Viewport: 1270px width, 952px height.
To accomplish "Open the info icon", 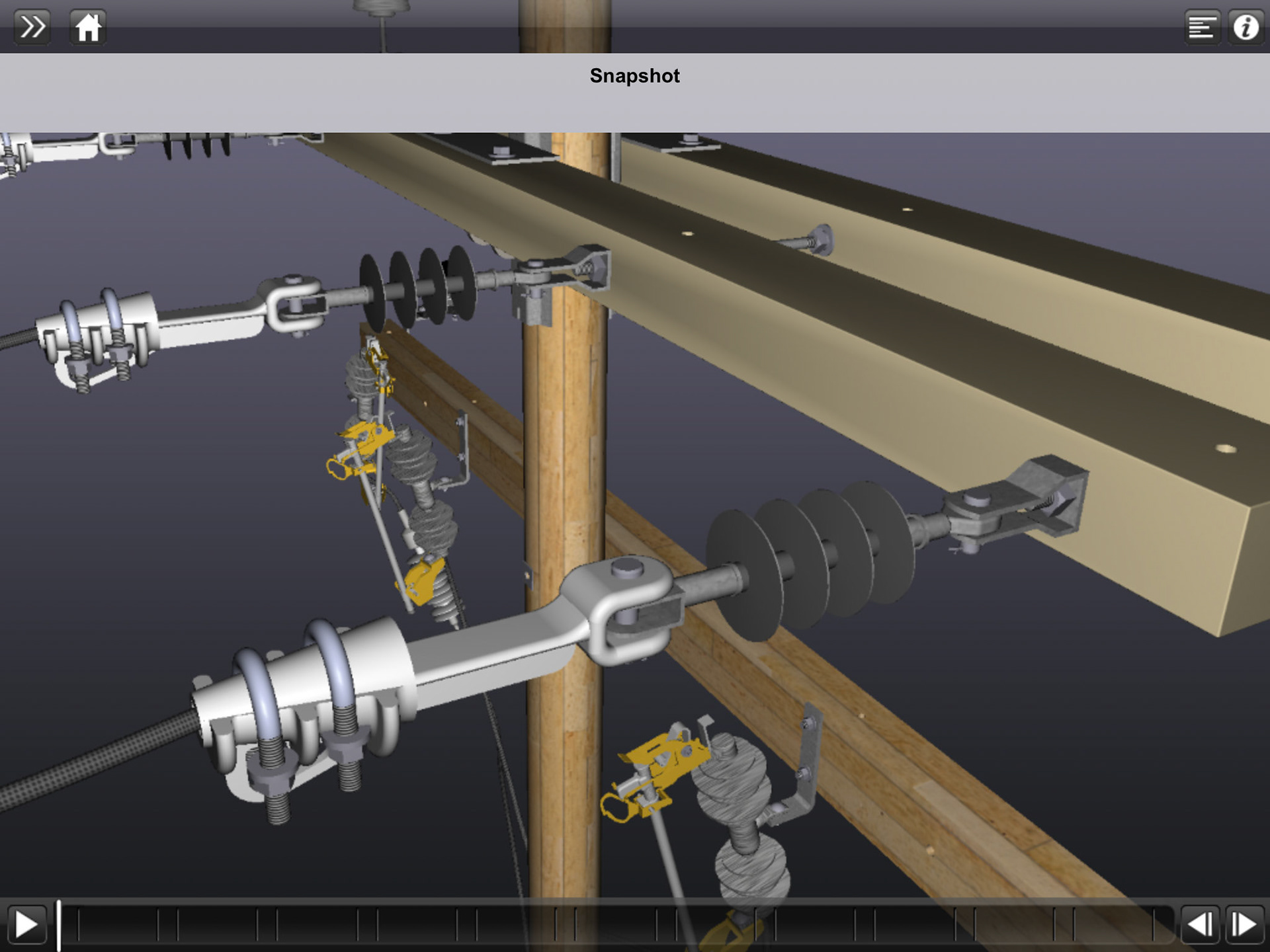I will pos(1246,27).
